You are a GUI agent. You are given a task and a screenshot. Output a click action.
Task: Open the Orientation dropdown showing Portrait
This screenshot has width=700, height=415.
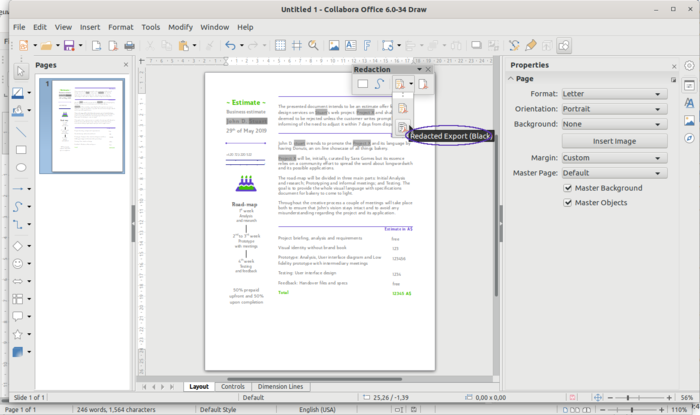(614, 109)
